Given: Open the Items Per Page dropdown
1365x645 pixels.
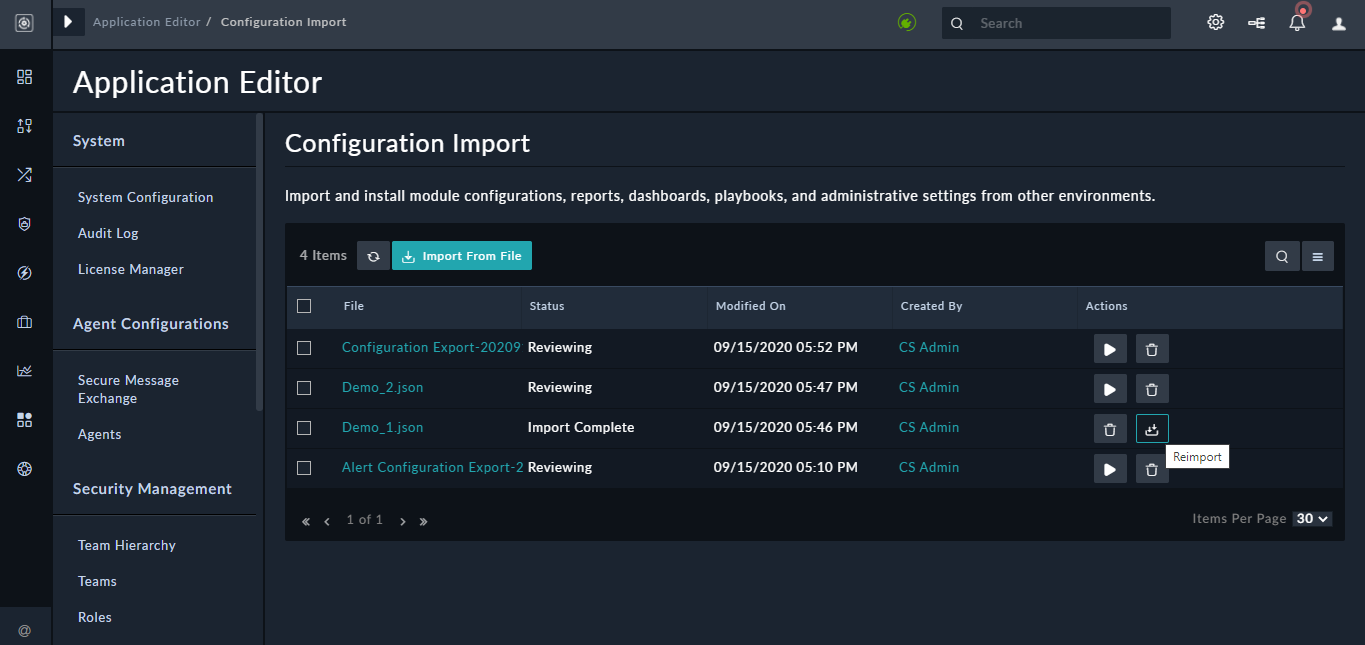Looking at the screenshot, I should (x=1314, y=518).
